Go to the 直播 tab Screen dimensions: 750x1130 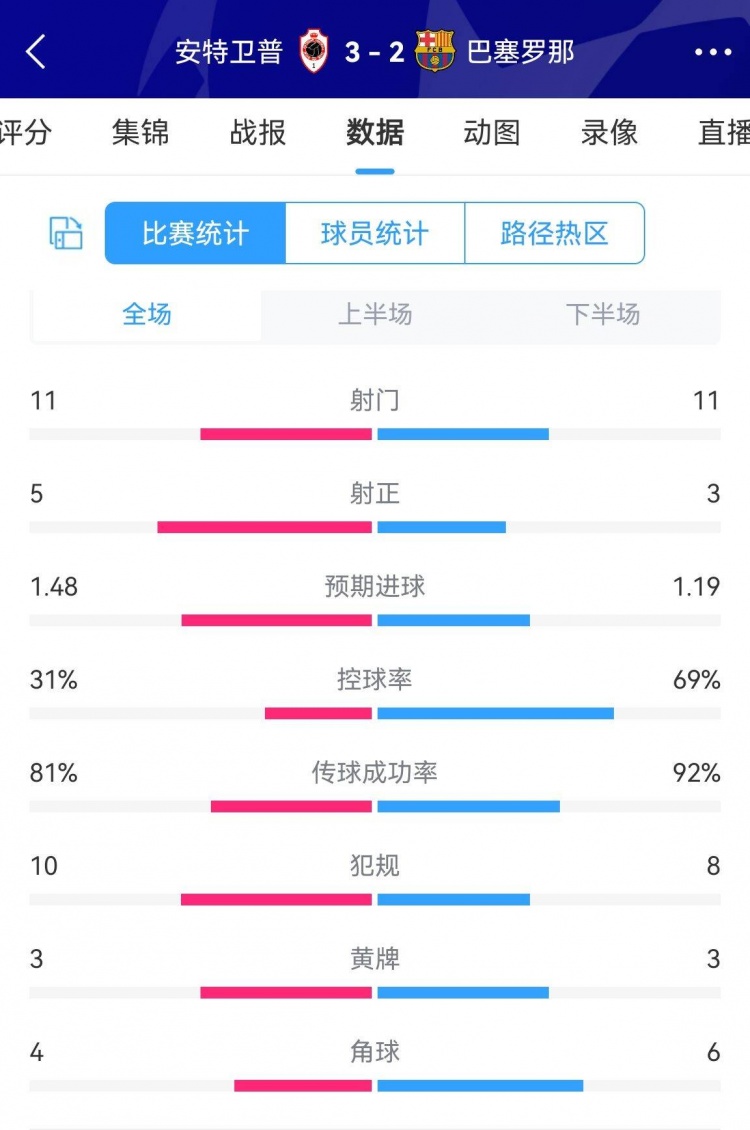click(723, 133)
